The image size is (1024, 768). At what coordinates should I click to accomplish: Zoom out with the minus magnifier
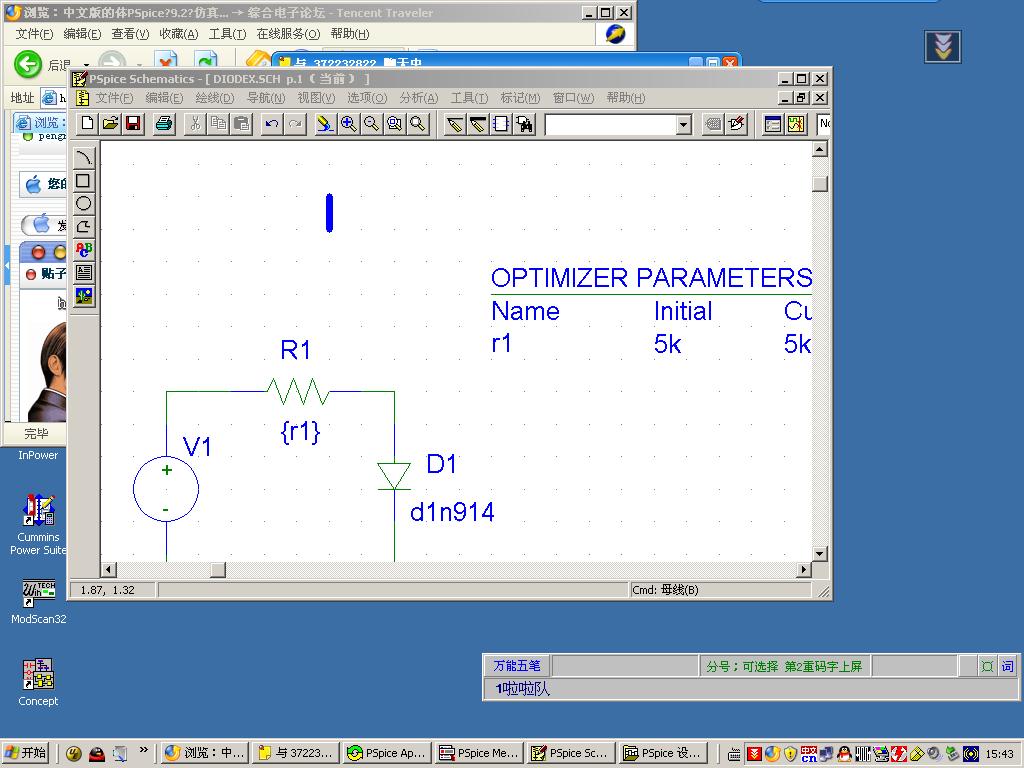coord(372,123)
